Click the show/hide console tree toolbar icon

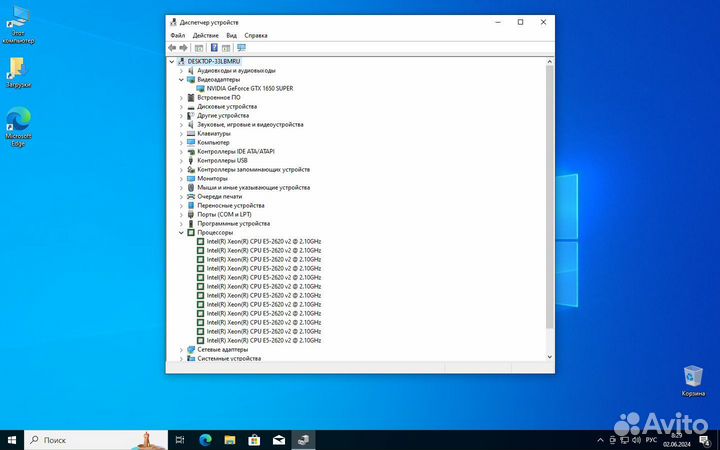click(199, 48)
